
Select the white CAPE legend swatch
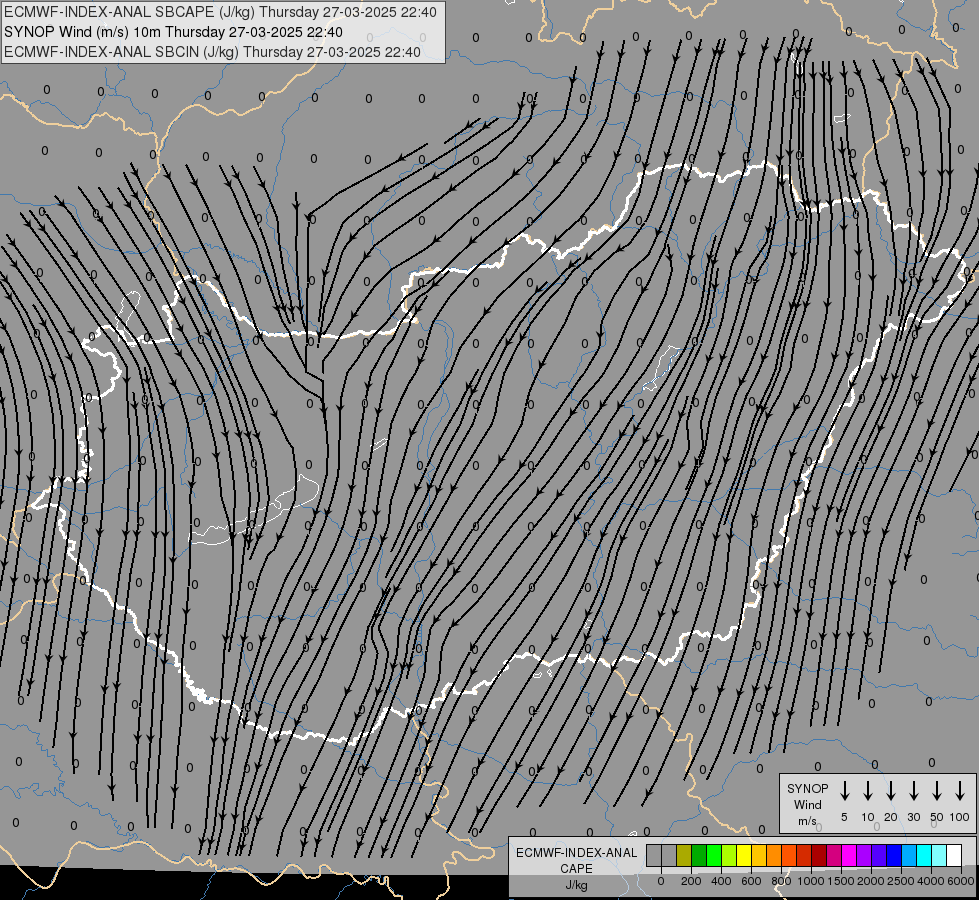click(953, 855)
